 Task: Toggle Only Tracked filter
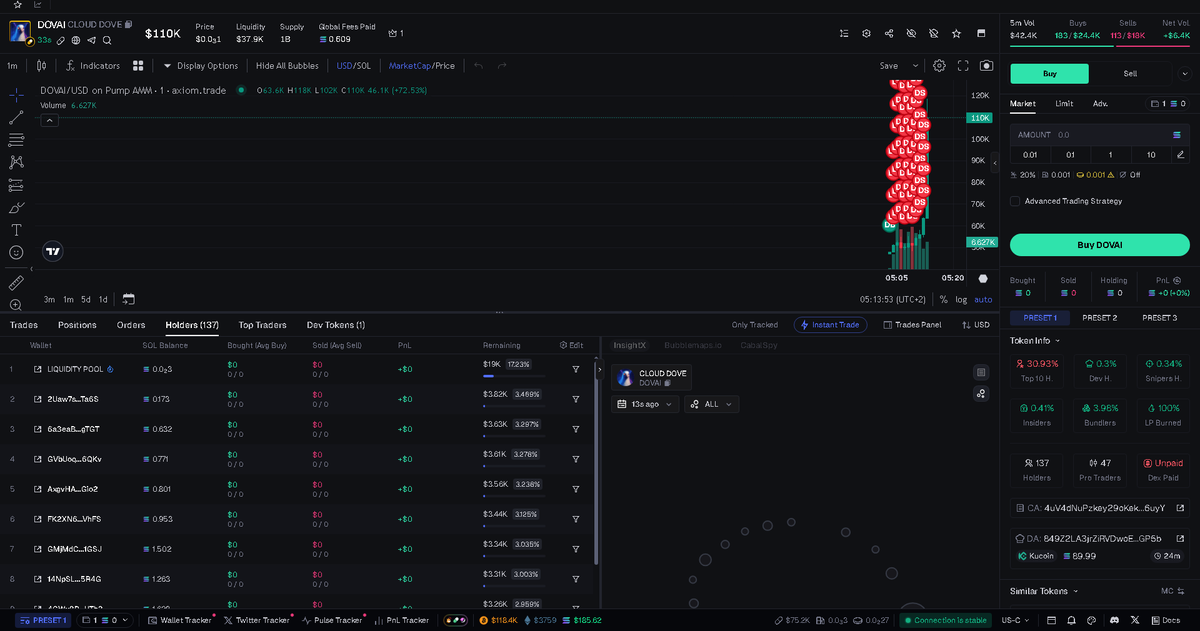tap(755, 325)
